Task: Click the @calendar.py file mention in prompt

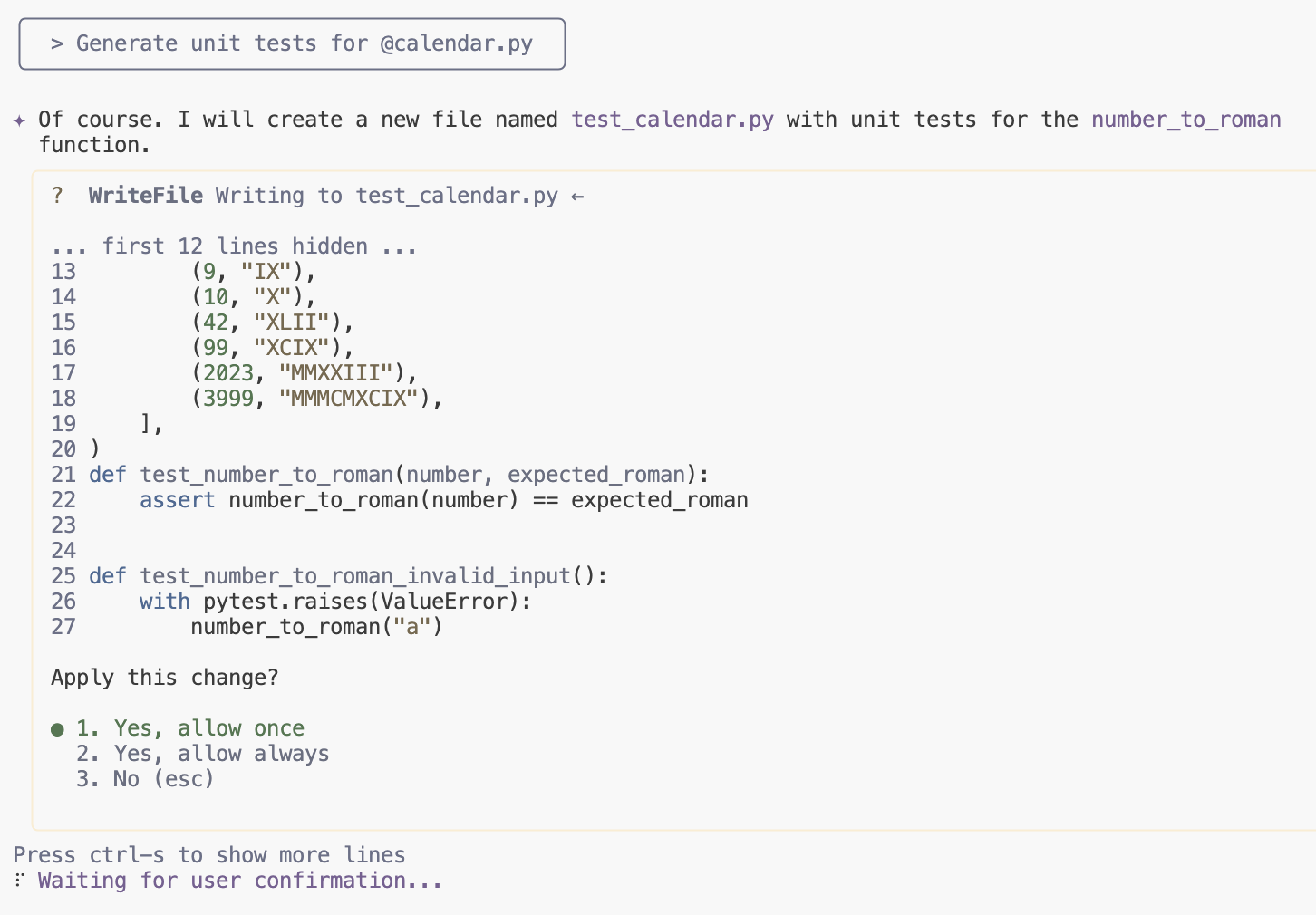Action: pos(456,43)
